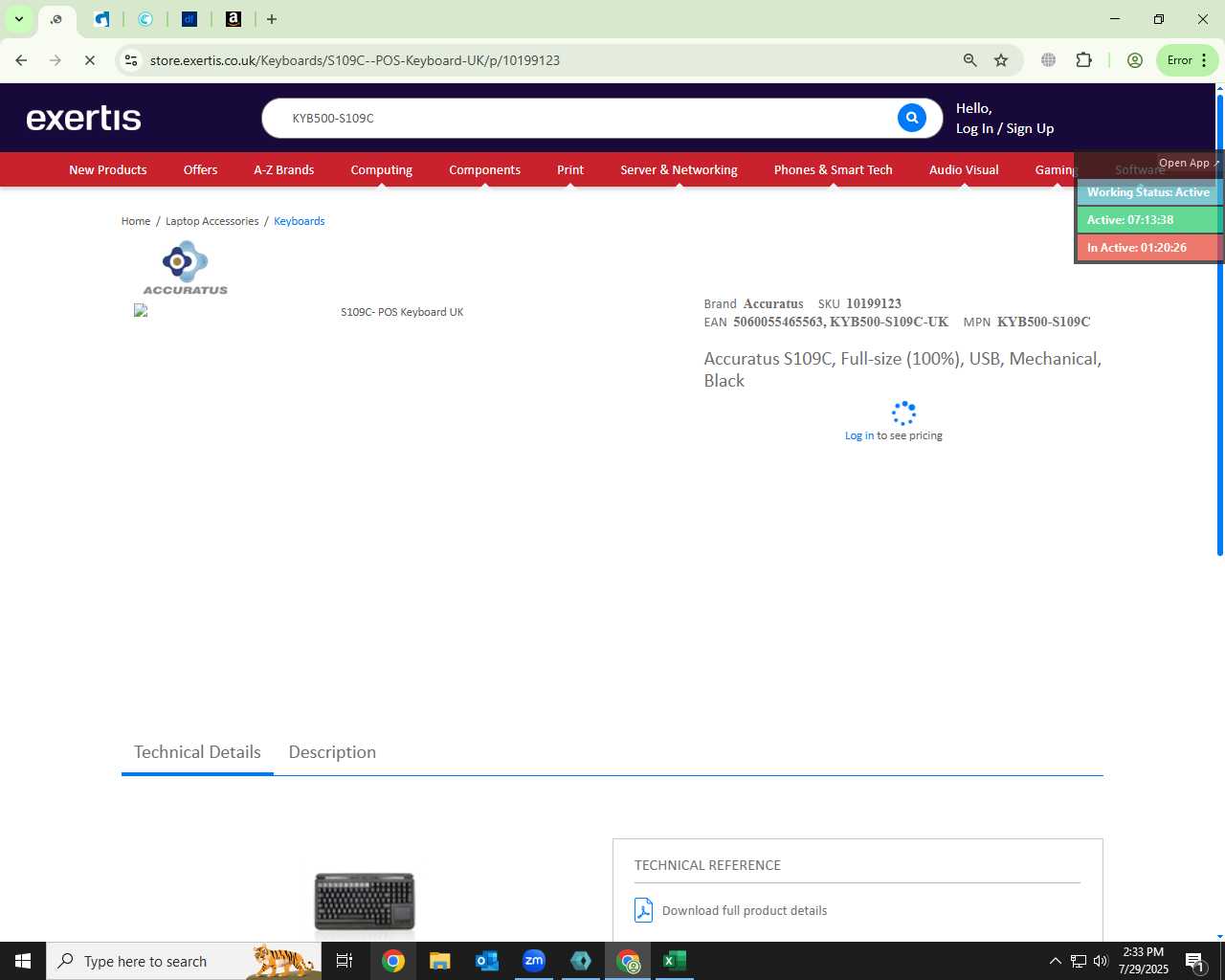Click Laptop Accessories breadcrumb link

point(212,221)
